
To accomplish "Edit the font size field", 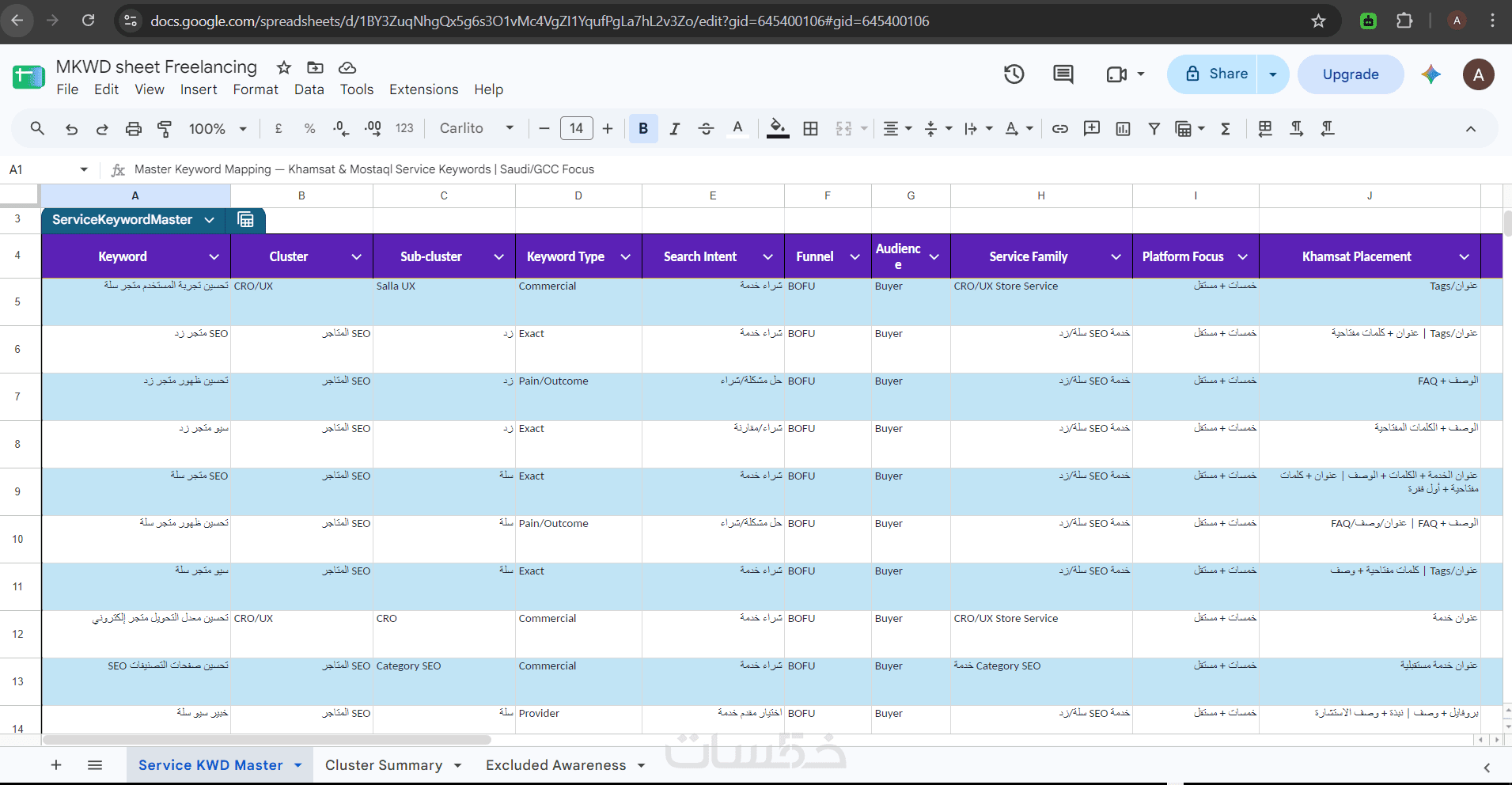I will point(576,128).
